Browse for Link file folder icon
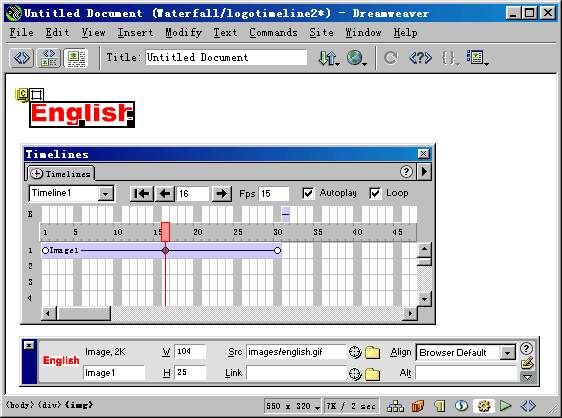Screen dimensions: 562x418 coord(372,374)
